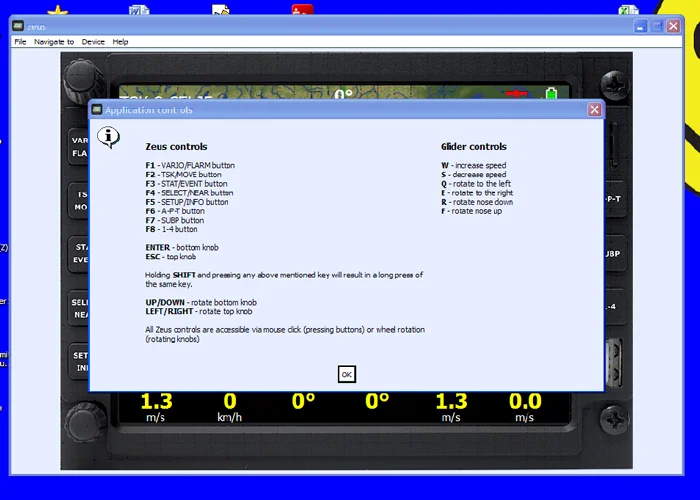Click the F8 - 1-4 button line
Viewport: 700px width, 500px height.
click(x=171, y=229)
